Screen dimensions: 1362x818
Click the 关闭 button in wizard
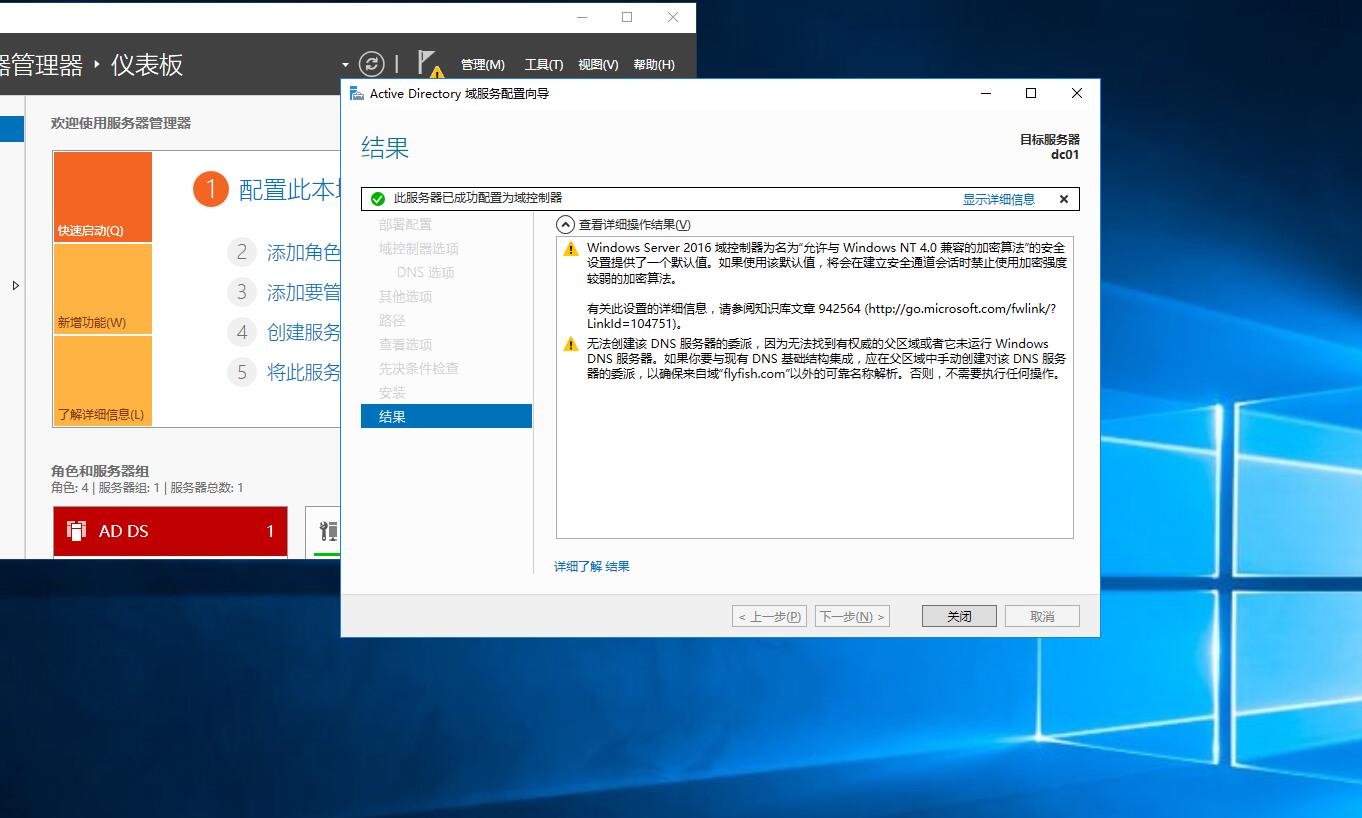point(959,616)
